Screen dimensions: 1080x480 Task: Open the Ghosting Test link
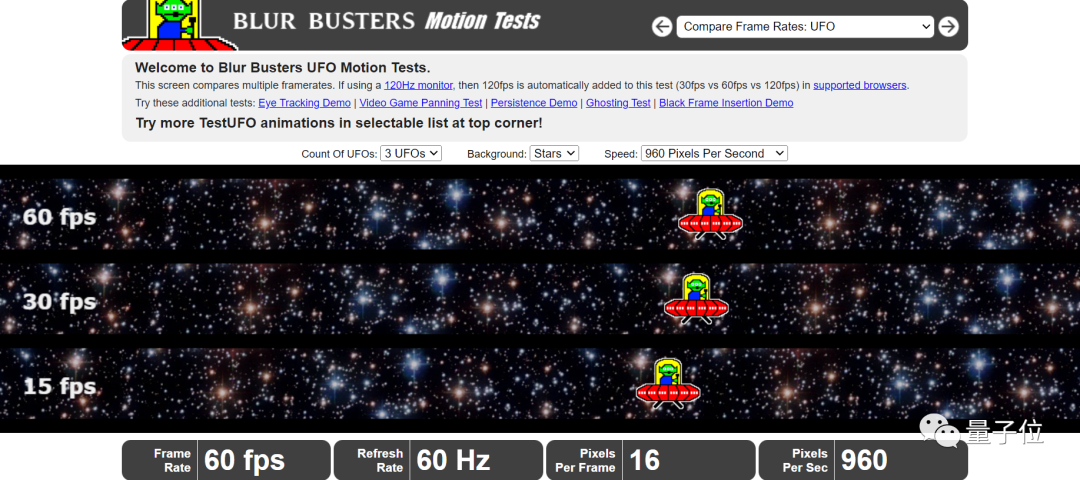pyautogui.click(x=618, y=103)
